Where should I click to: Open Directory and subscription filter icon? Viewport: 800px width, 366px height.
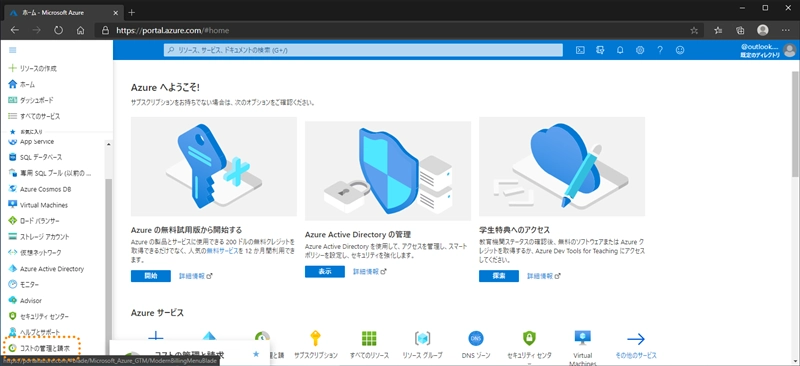(x=600, y=50)
